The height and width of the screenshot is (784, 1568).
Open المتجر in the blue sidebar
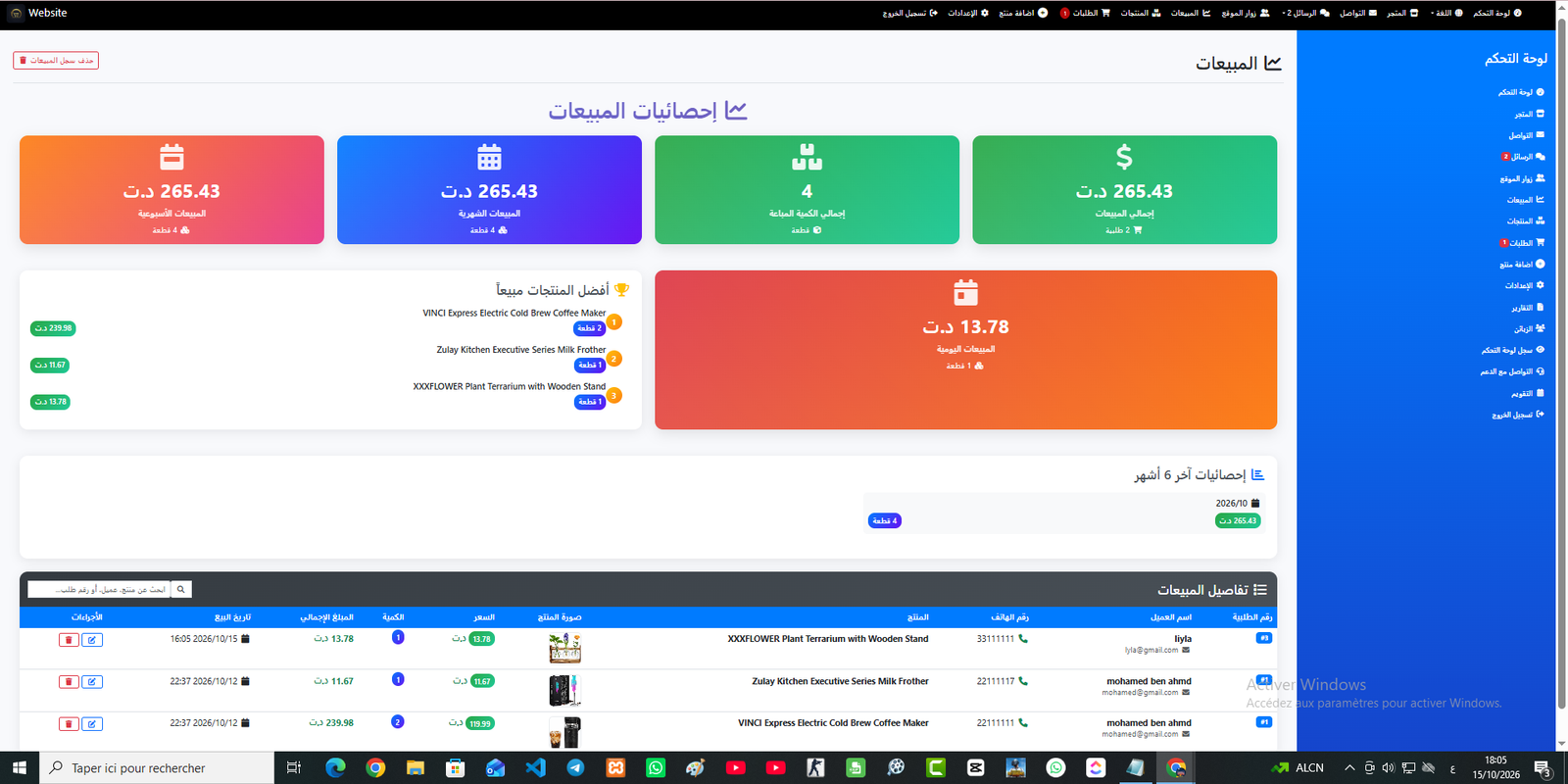[x=1529, y=114]
